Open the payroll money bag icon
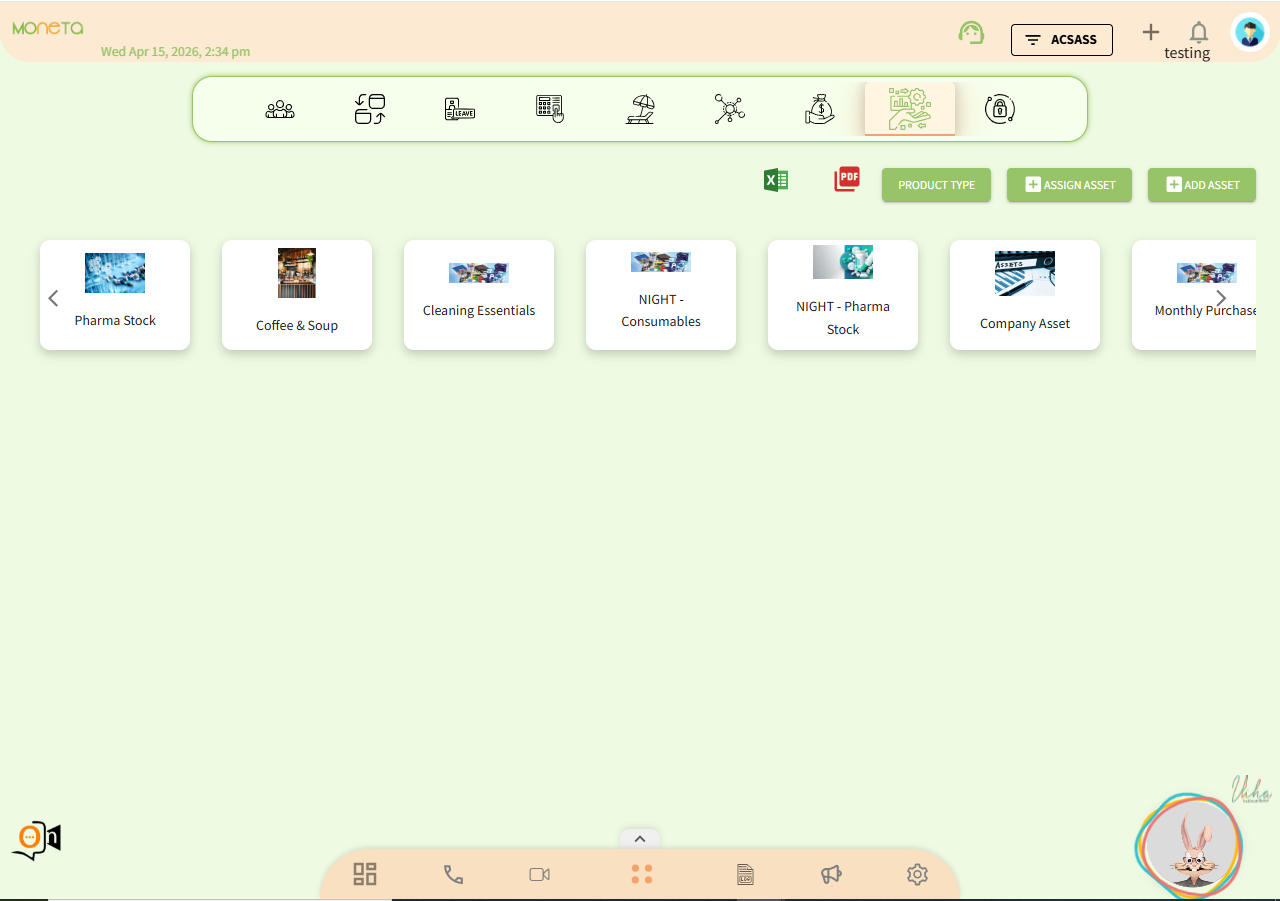 [x=820, y=109]
